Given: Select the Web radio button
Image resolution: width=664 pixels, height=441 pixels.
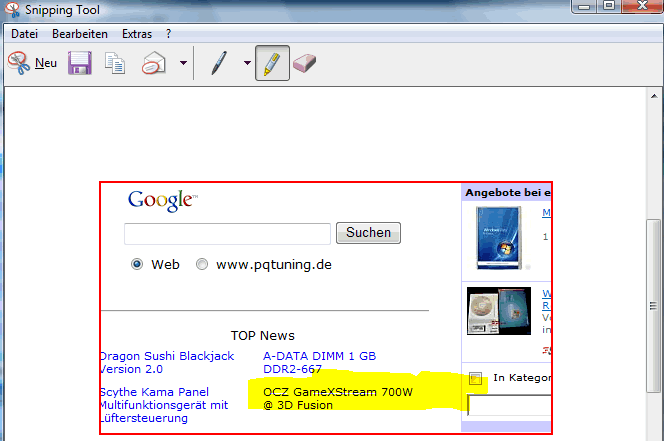Looking at the screenshot, I should [x=137, y=264].
